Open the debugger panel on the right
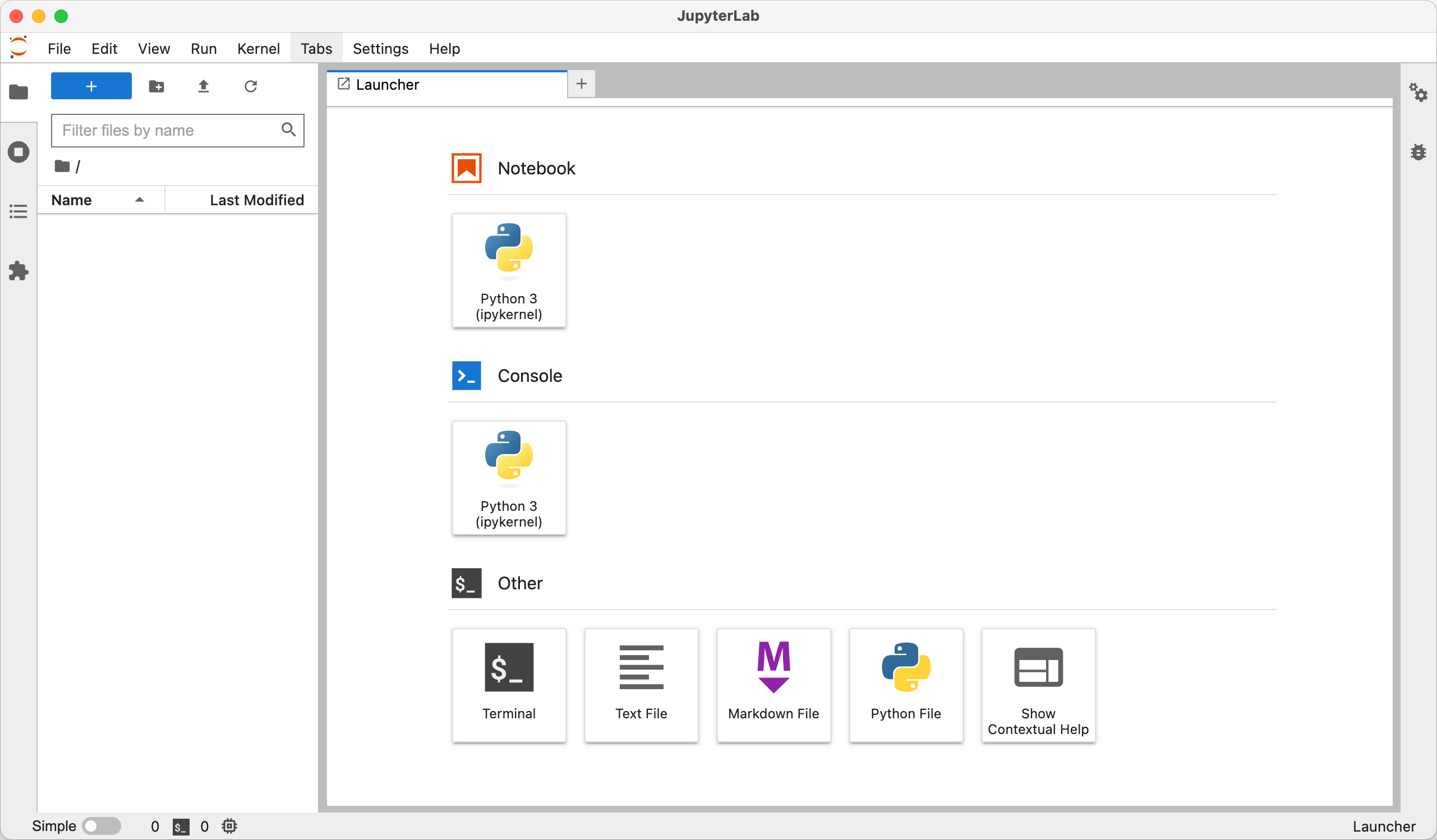The width and height of the screenshot is (1437, 840). [x=1419, y=152]
